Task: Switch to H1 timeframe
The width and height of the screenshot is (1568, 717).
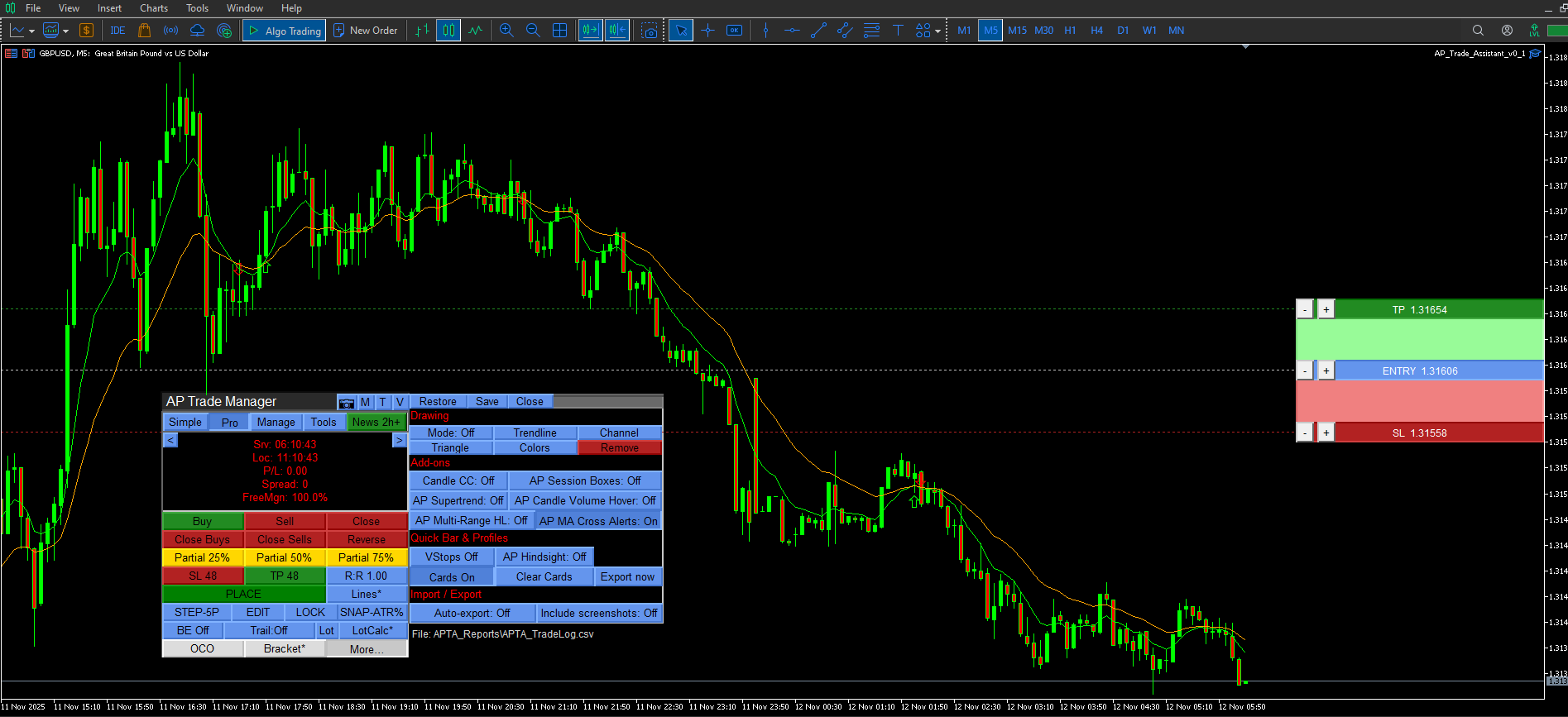Action: coord(1070,31)
